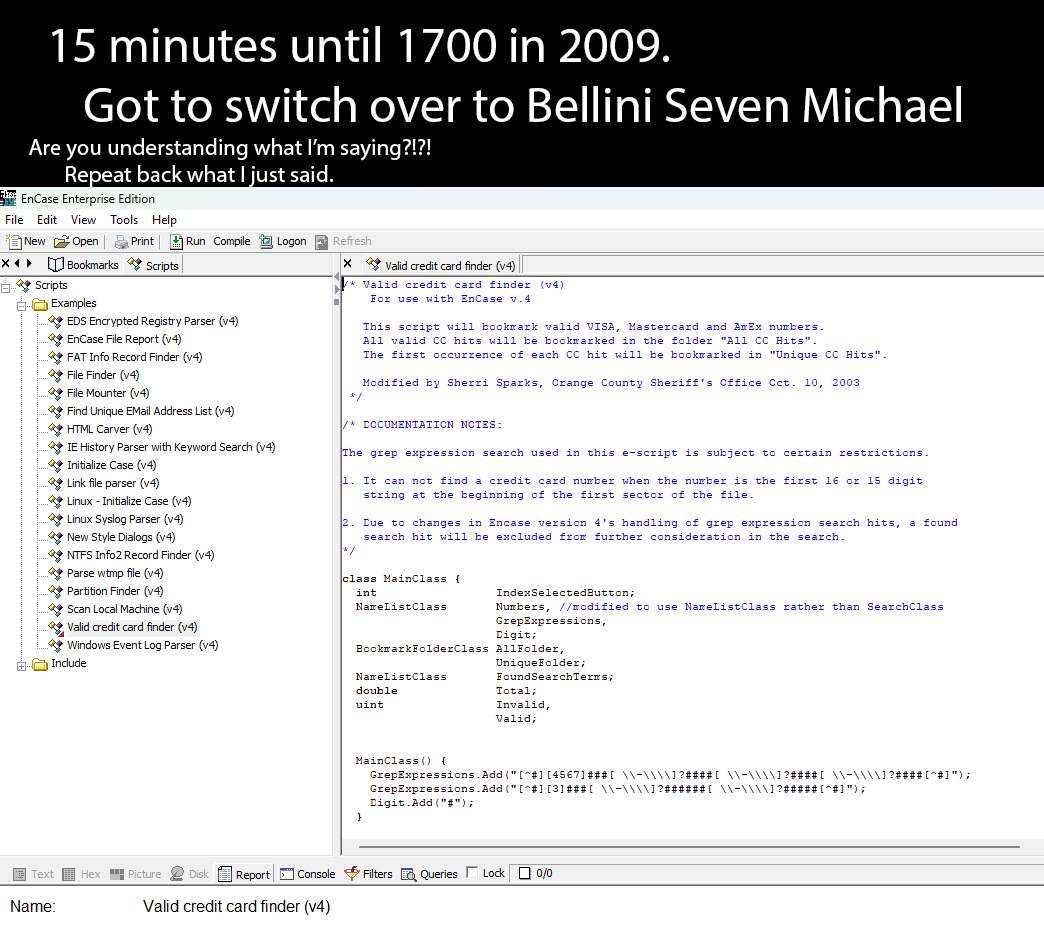Click the Open folder toolbar icon
The image size is (1044, 935).
point(62,241)
